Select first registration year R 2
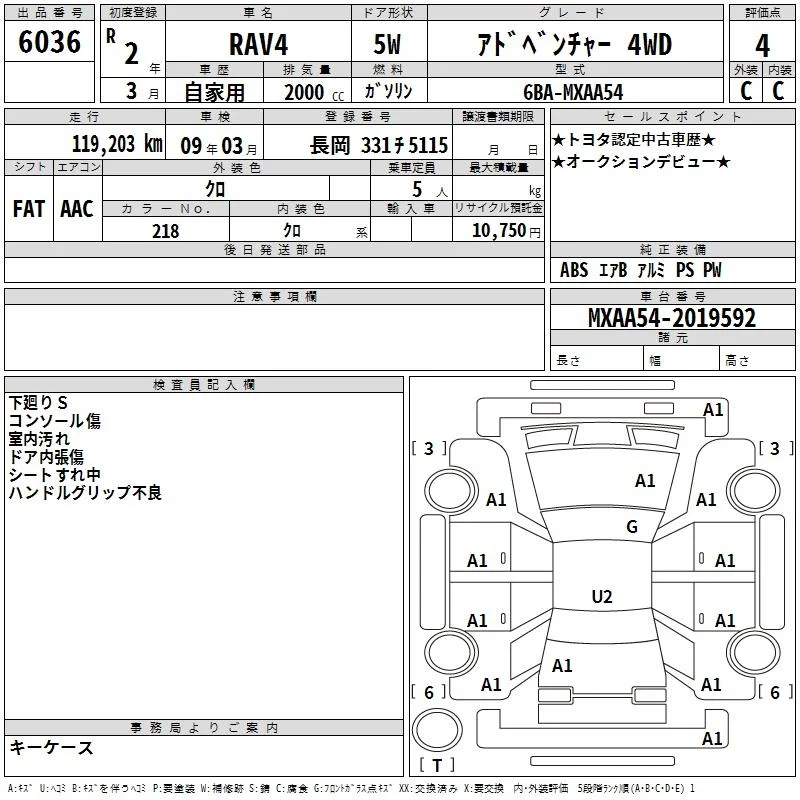800x800 pixels. pos(122,47)
